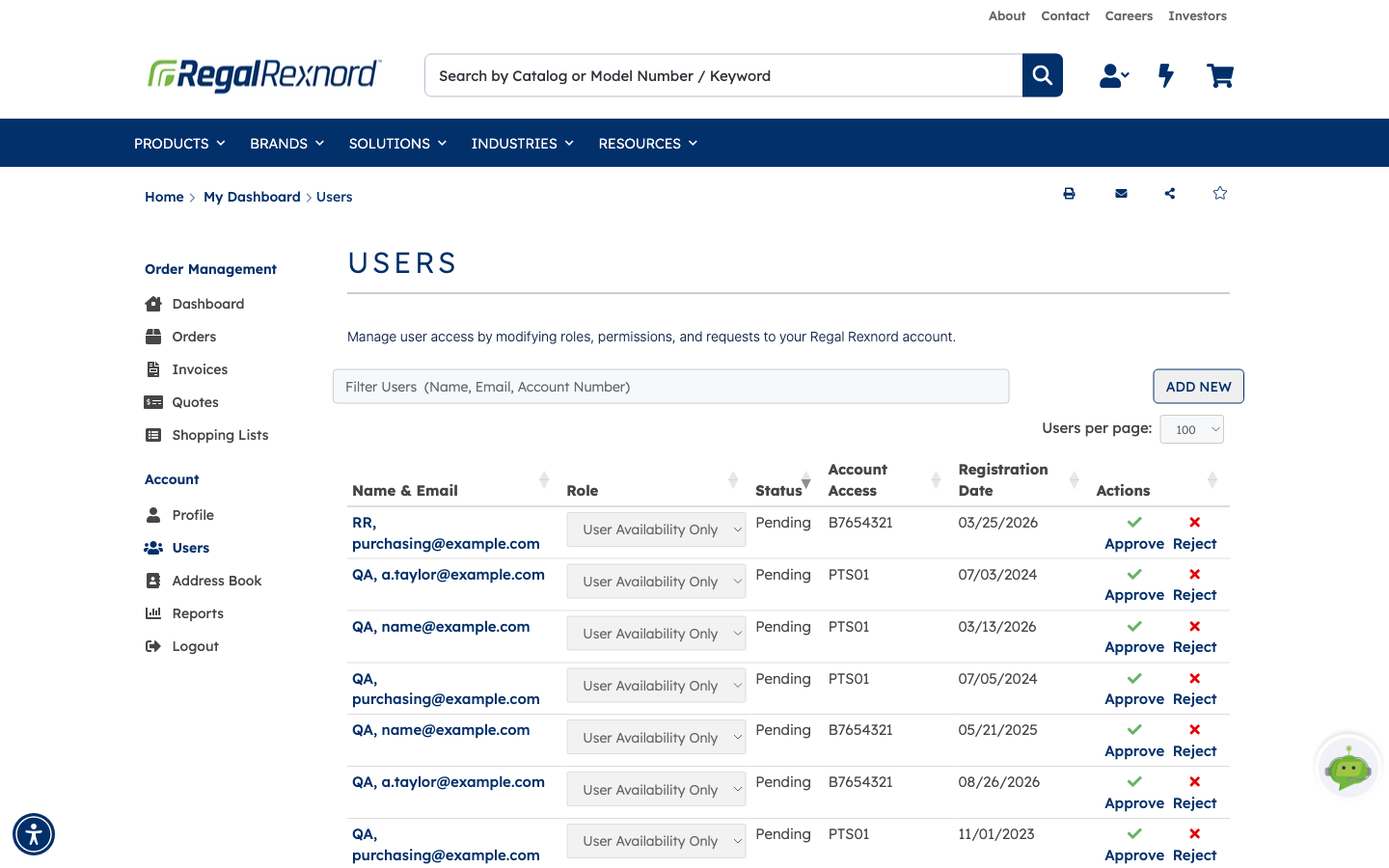Open the INDUSTRIES navigation menu
Image resolution: width=1389 pixels, height=868 pixels.
523,143
